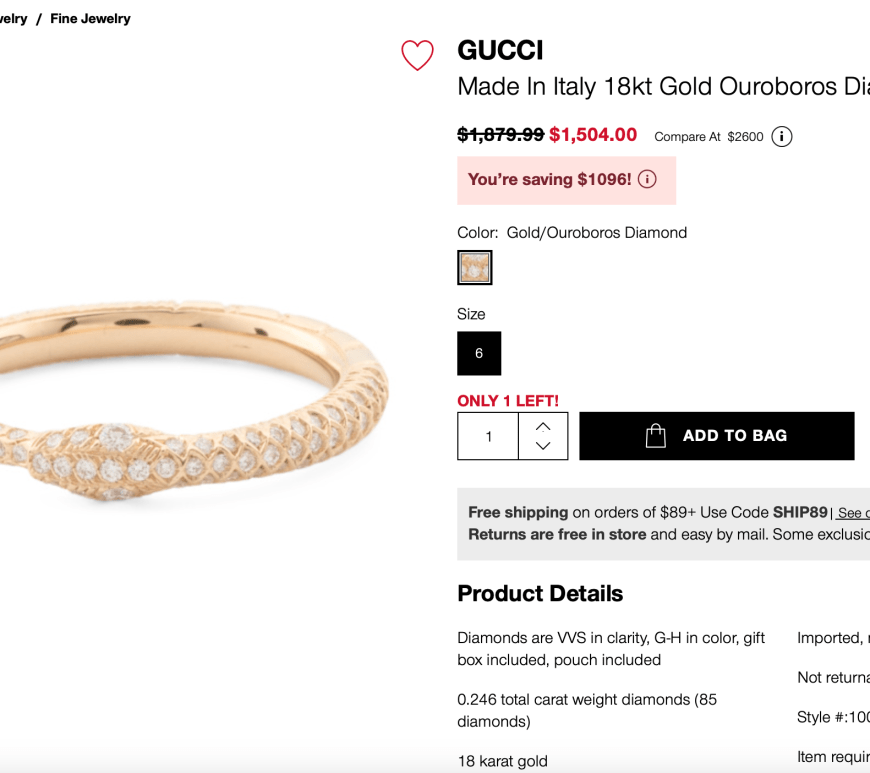Click the $1,504.00 sale price
Image resolution: width=870 pixels, height=773 pixels.
[593, 135]
